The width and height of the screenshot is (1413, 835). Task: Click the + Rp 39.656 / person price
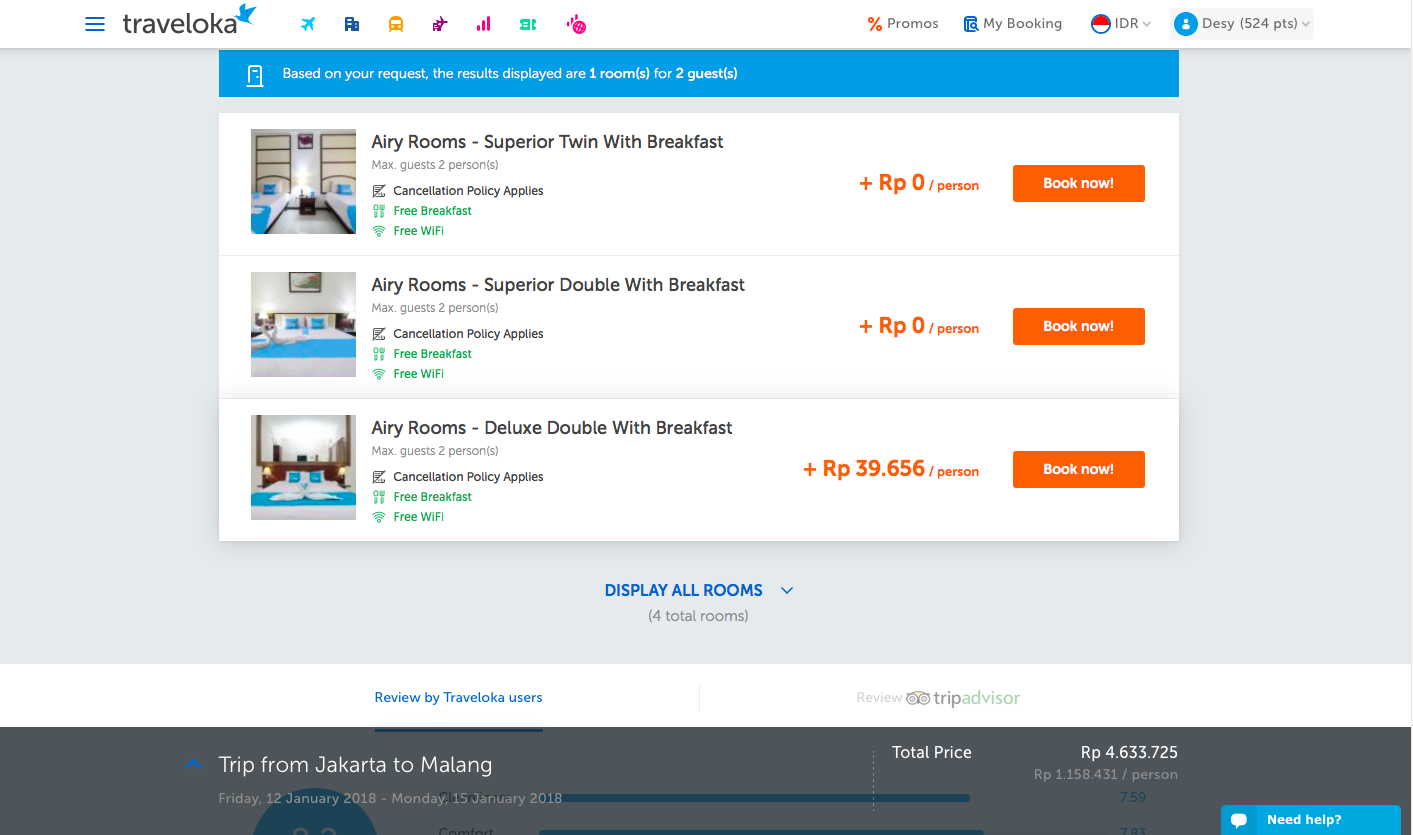coord(891,469)
